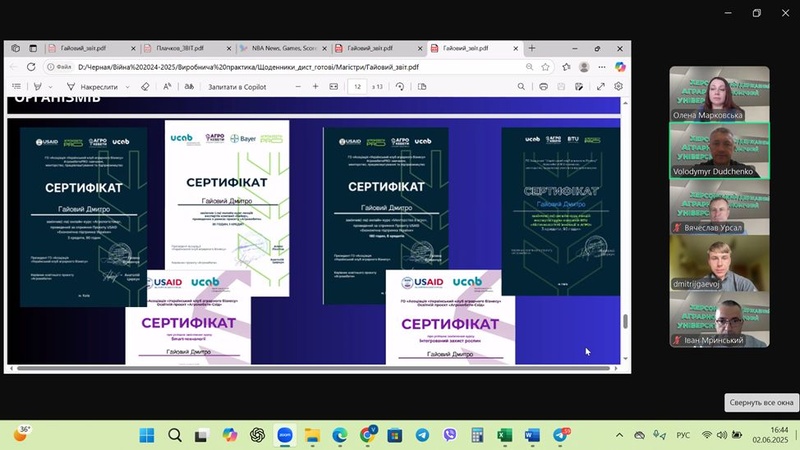Screen dimensions: 800x450
Task: Rotate the PDF page
Action: pos(400,87)
